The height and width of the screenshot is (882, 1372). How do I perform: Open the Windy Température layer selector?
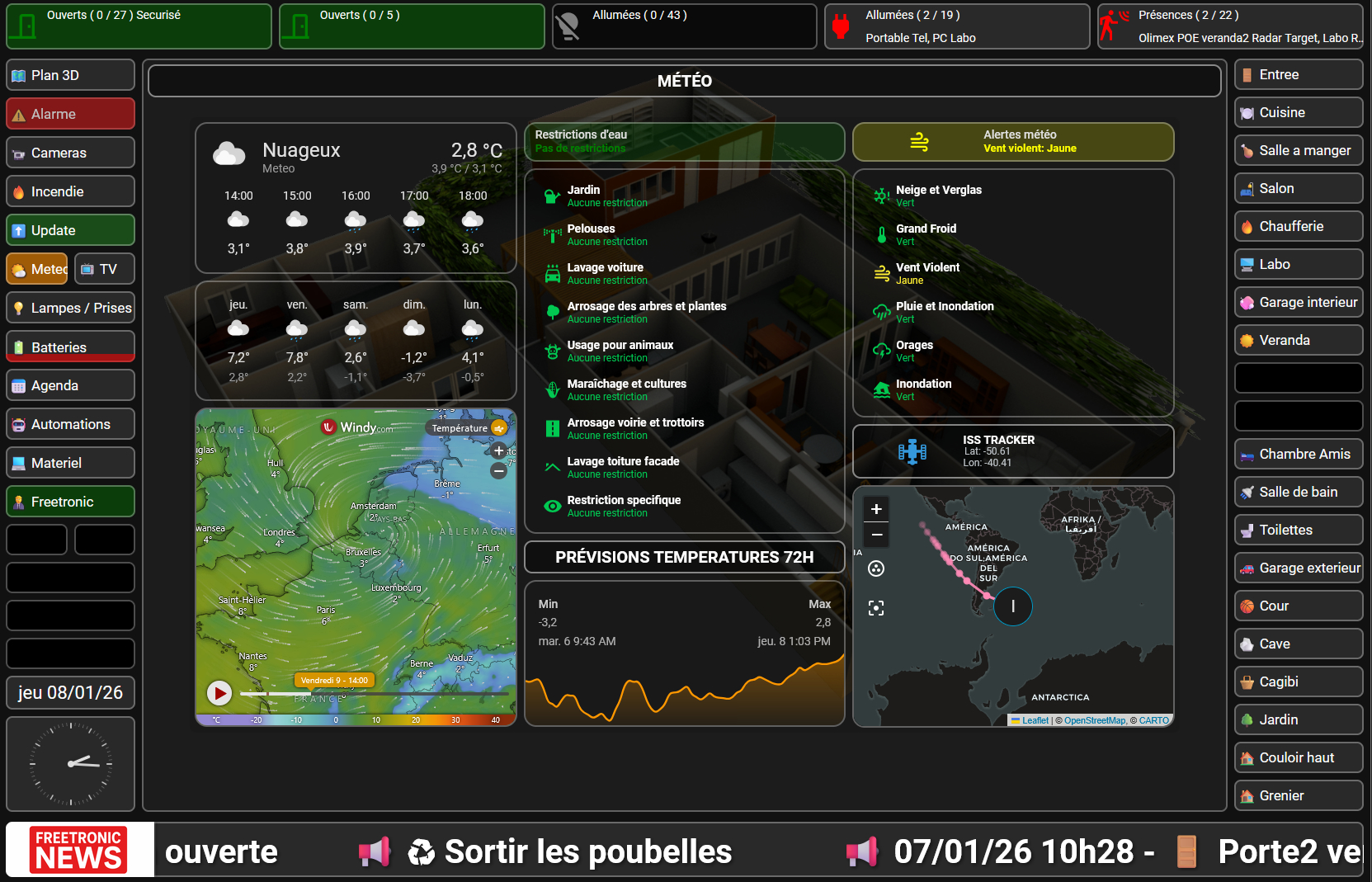tap(467, 428)
